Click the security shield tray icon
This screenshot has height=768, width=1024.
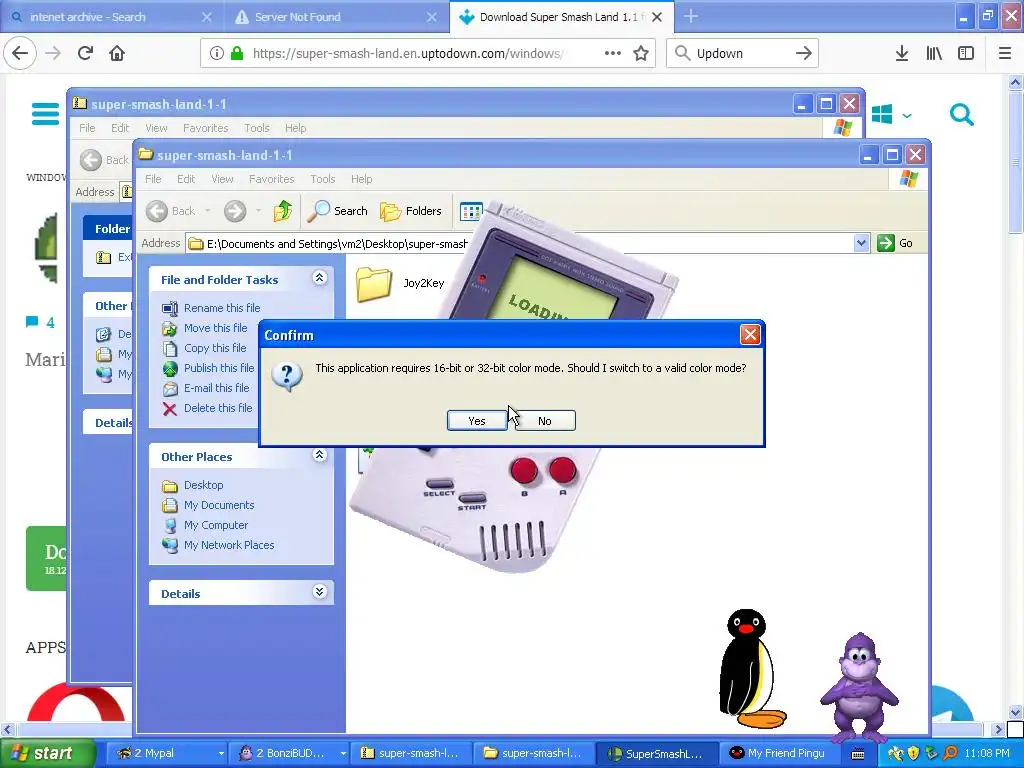913,753
